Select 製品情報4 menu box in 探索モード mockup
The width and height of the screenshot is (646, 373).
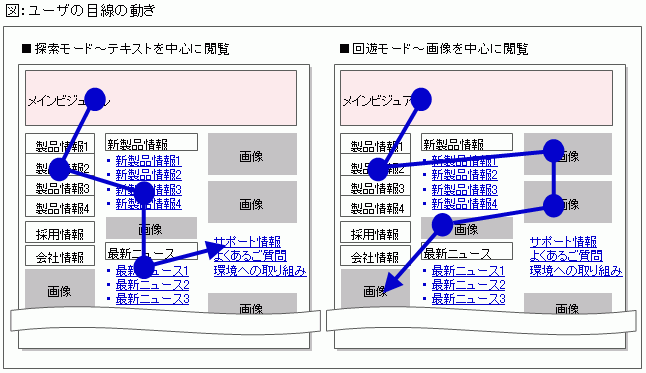click(x=60, y=206)
